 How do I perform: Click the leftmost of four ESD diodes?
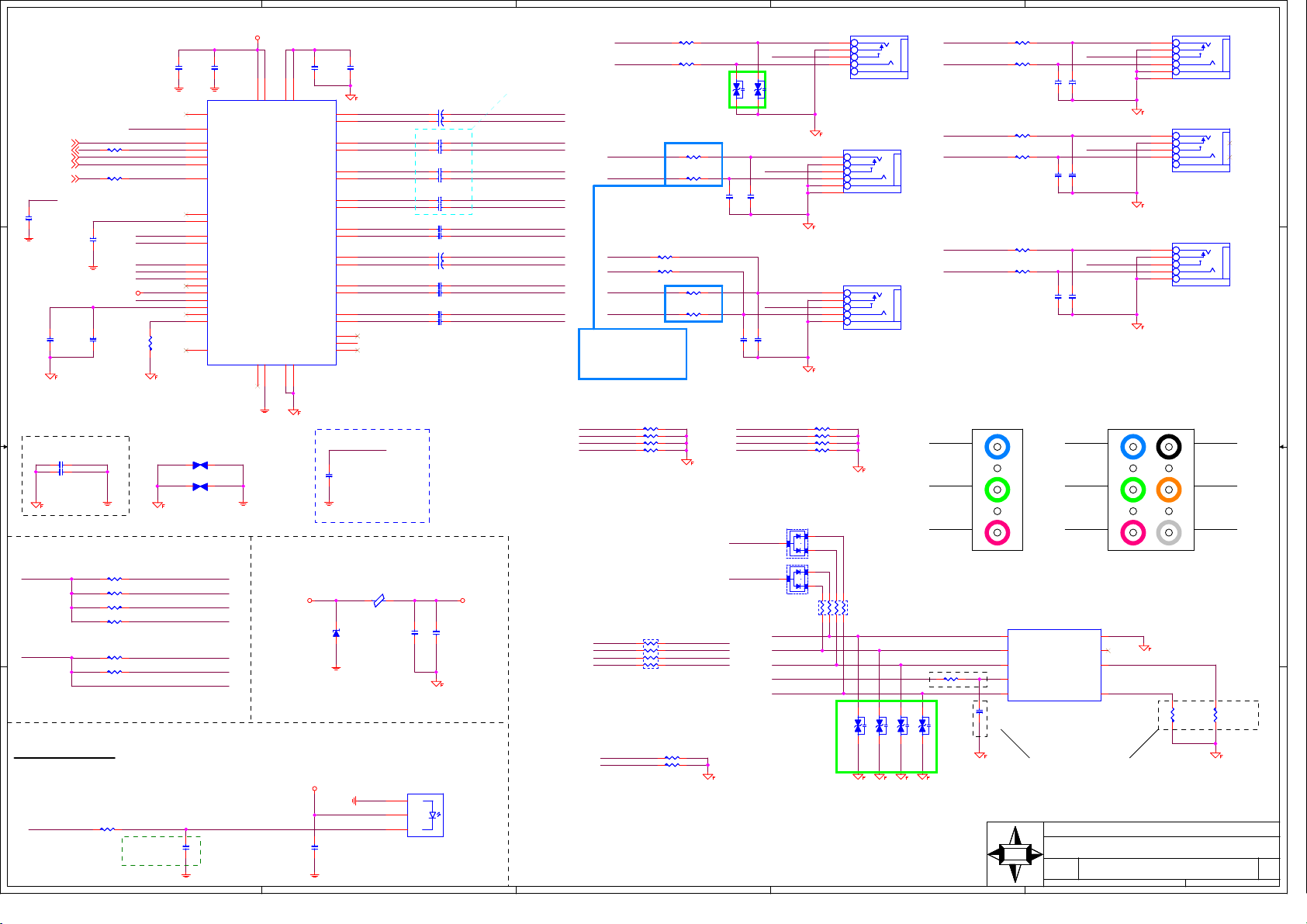[859, 726]
